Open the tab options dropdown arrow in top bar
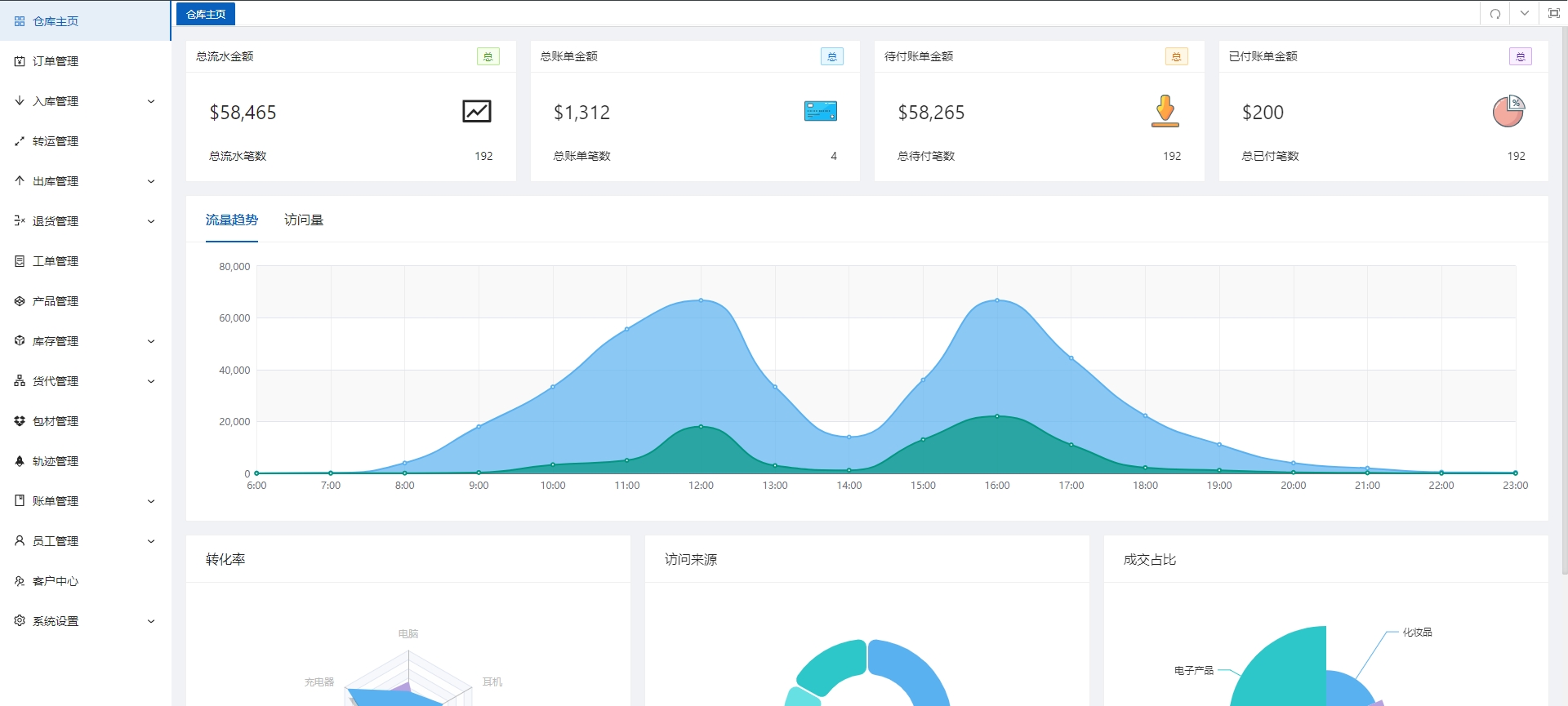Image resolution: width=1568 pixels, height=706 pixels. (x=1524, y=14)
